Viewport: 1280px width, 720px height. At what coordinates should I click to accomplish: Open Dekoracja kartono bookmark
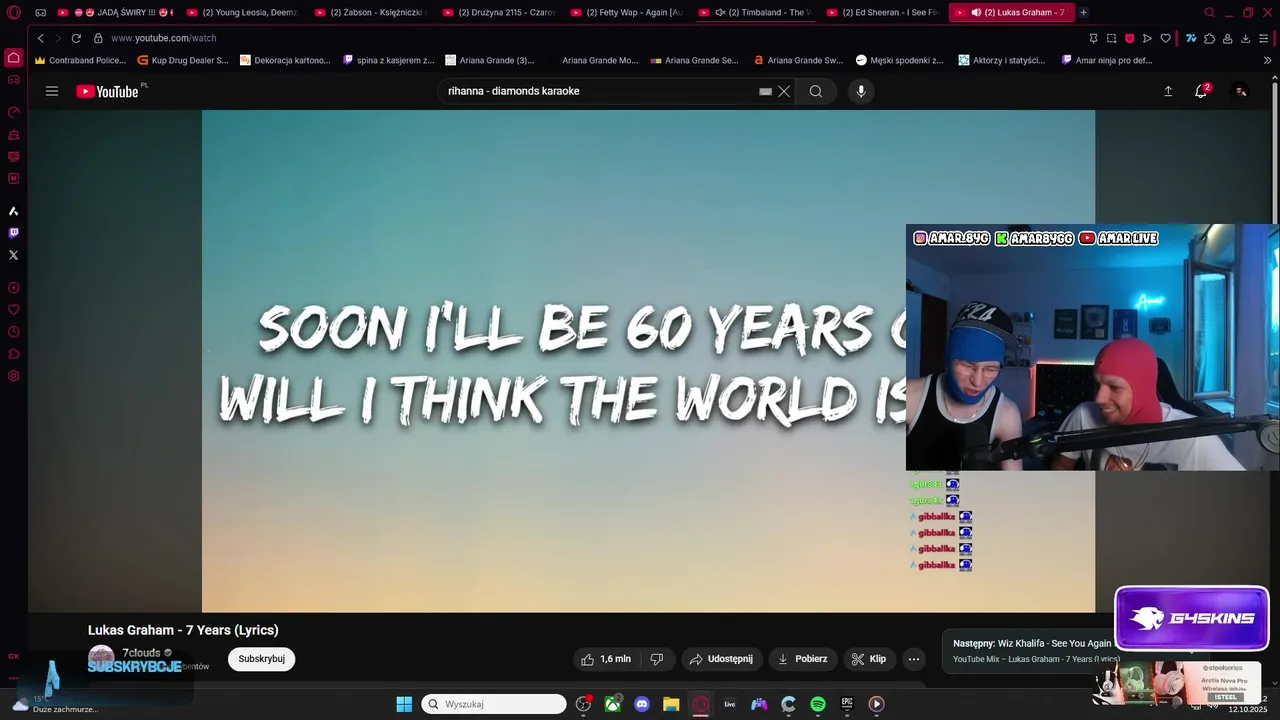click(285, 60)
